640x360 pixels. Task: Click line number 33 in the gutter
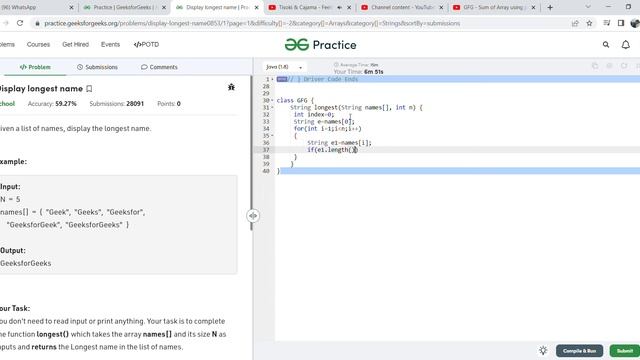(266, 122)
